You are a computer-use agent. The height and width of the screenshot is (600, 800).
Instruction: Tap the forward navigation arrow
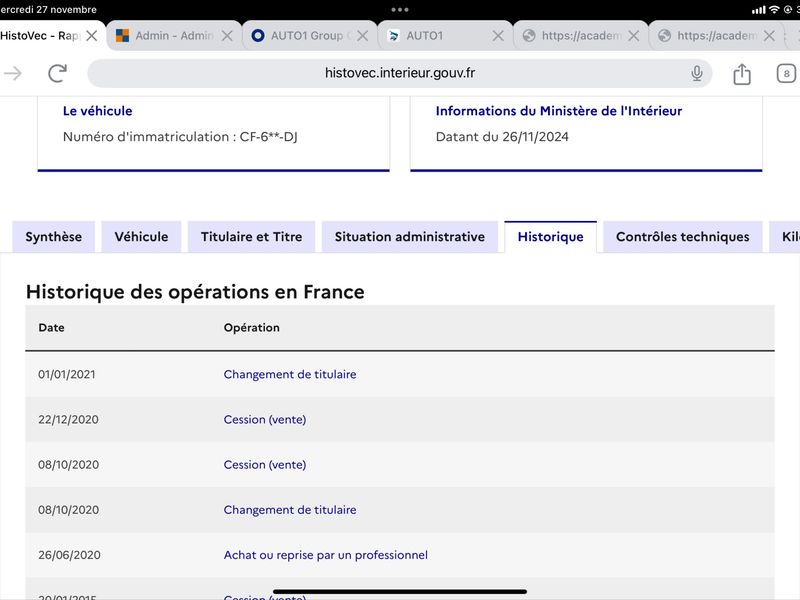(13, 73)
